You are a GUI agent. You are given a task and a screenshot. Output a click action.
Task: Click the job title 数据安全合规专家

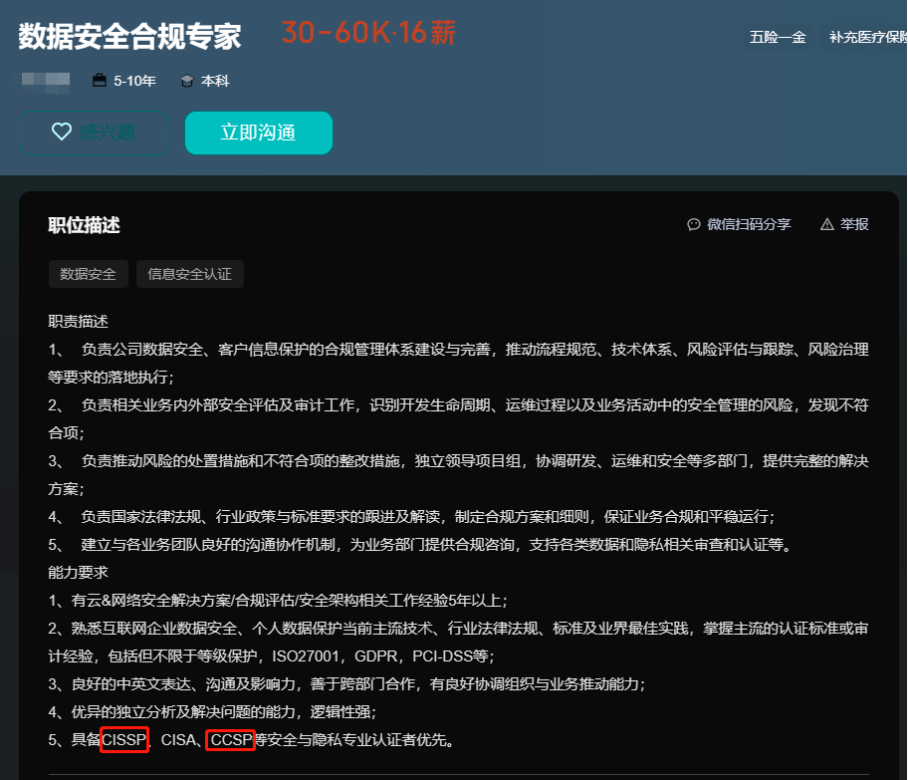130,36
